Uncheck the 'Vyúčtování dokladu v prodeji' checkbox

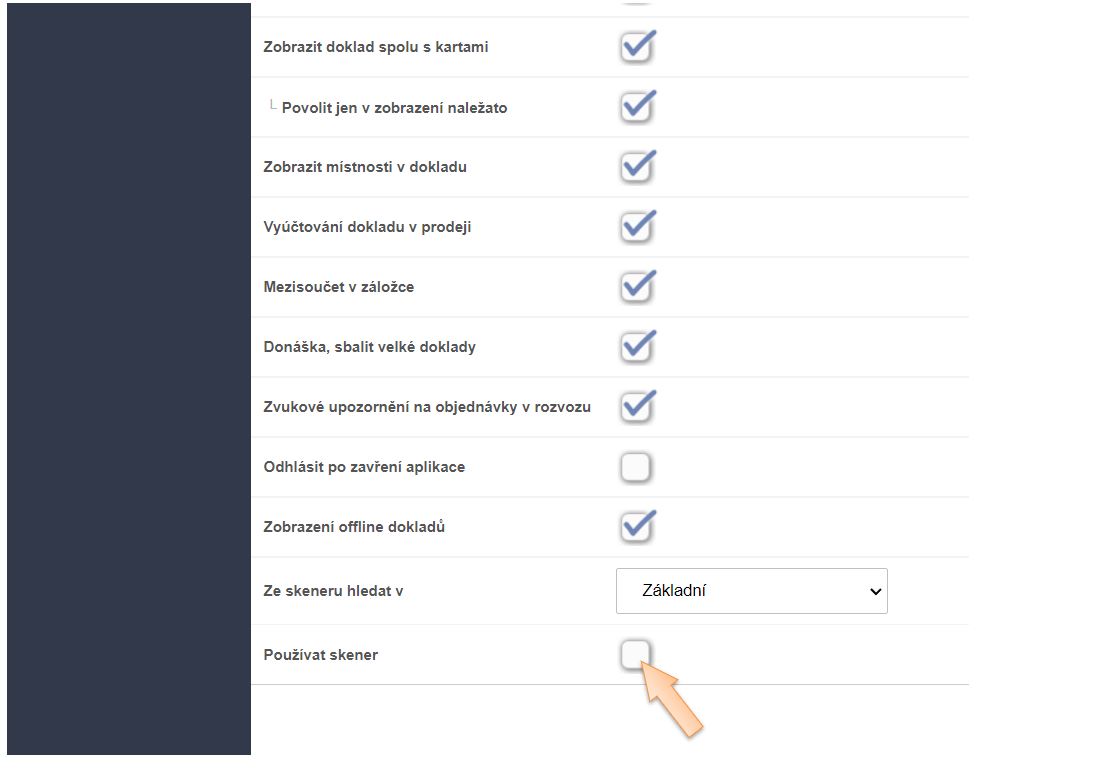click(x=636, y=228)
